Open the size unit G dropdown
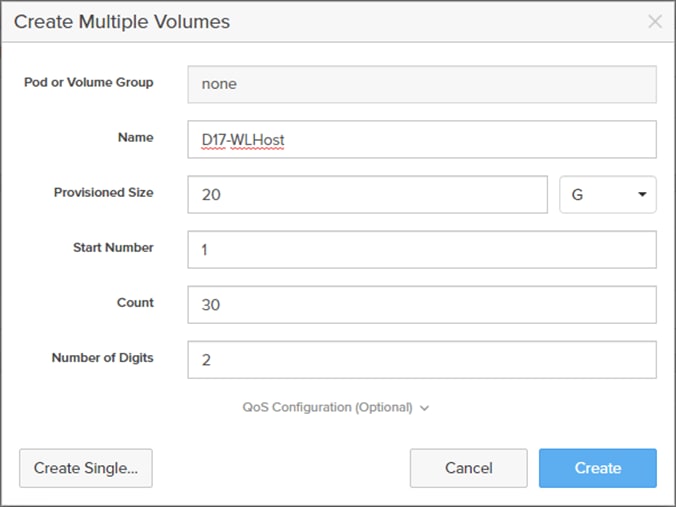 607,195
